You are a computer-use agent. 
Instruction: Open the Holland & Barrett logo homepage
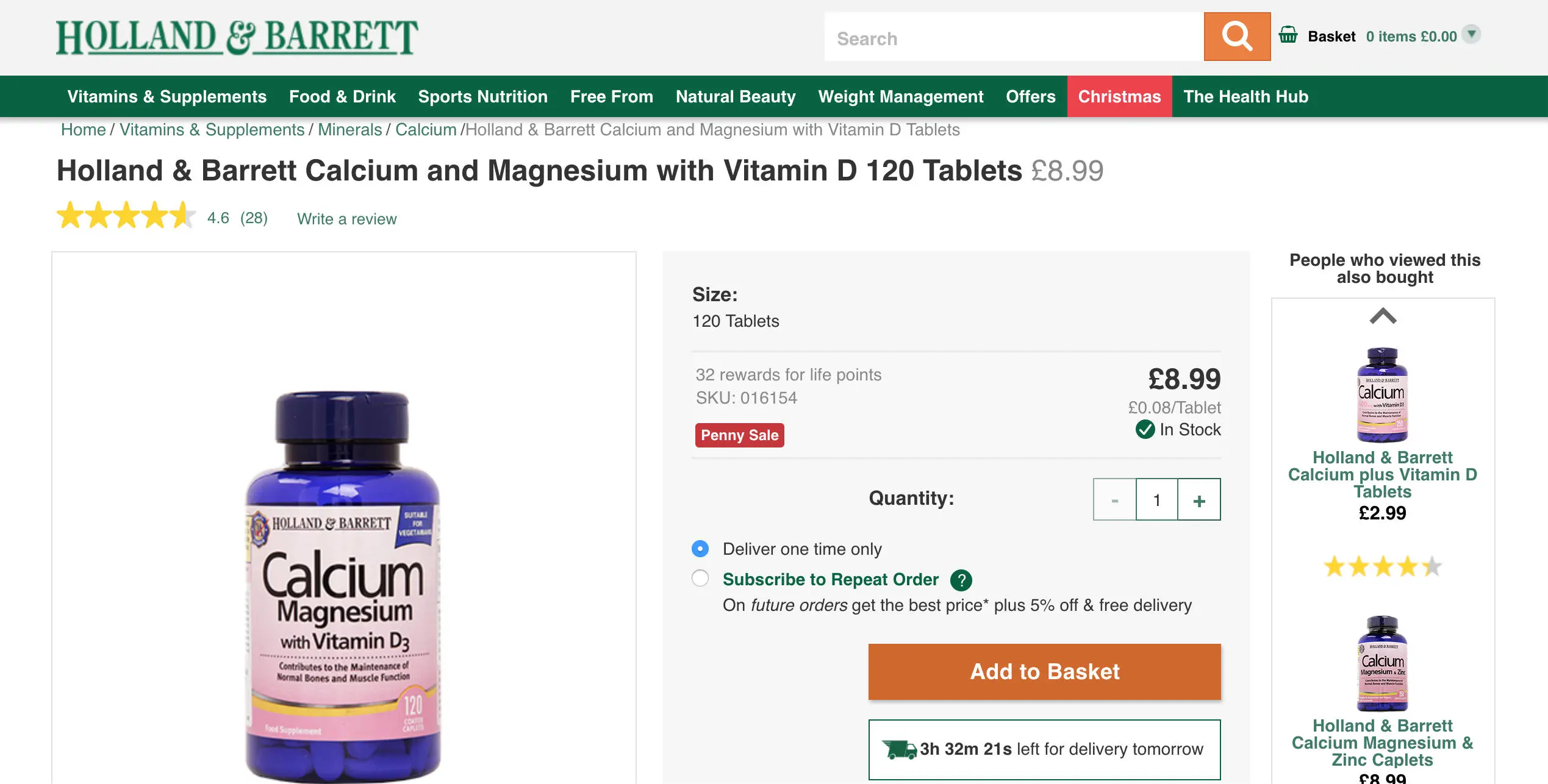coord(237,37)
